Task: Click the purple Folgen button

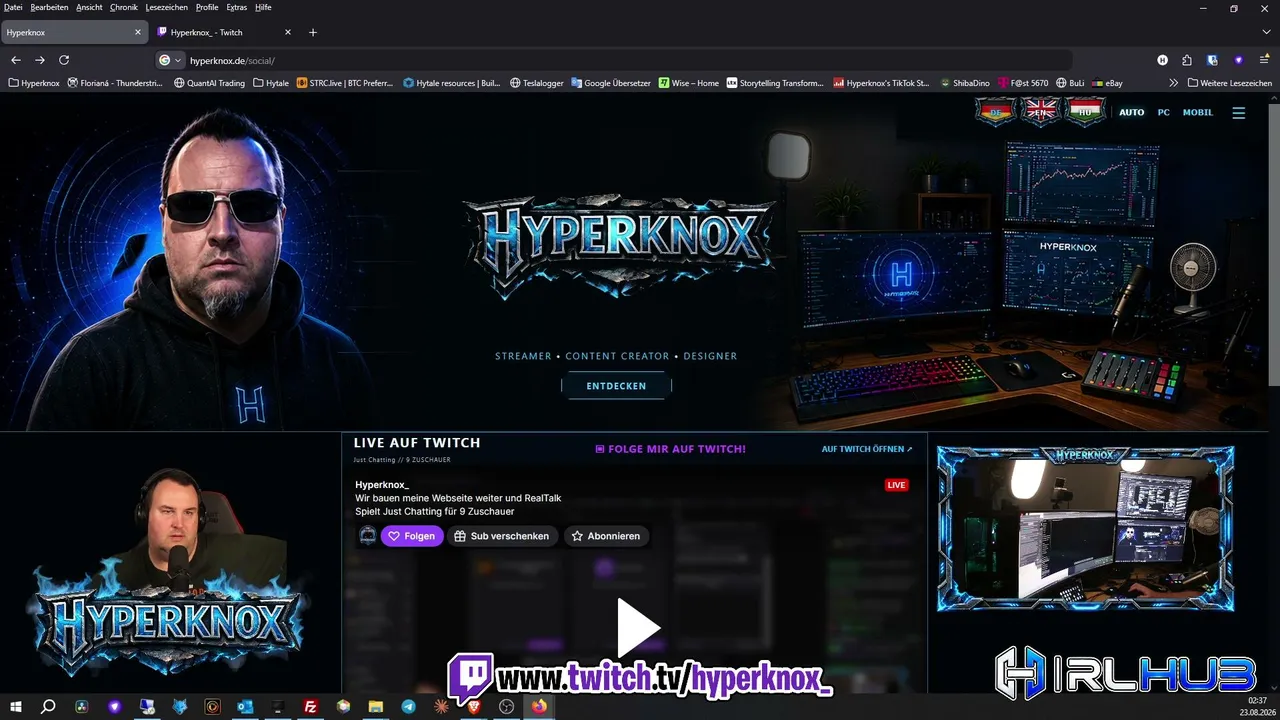Action: click(412, 536)
